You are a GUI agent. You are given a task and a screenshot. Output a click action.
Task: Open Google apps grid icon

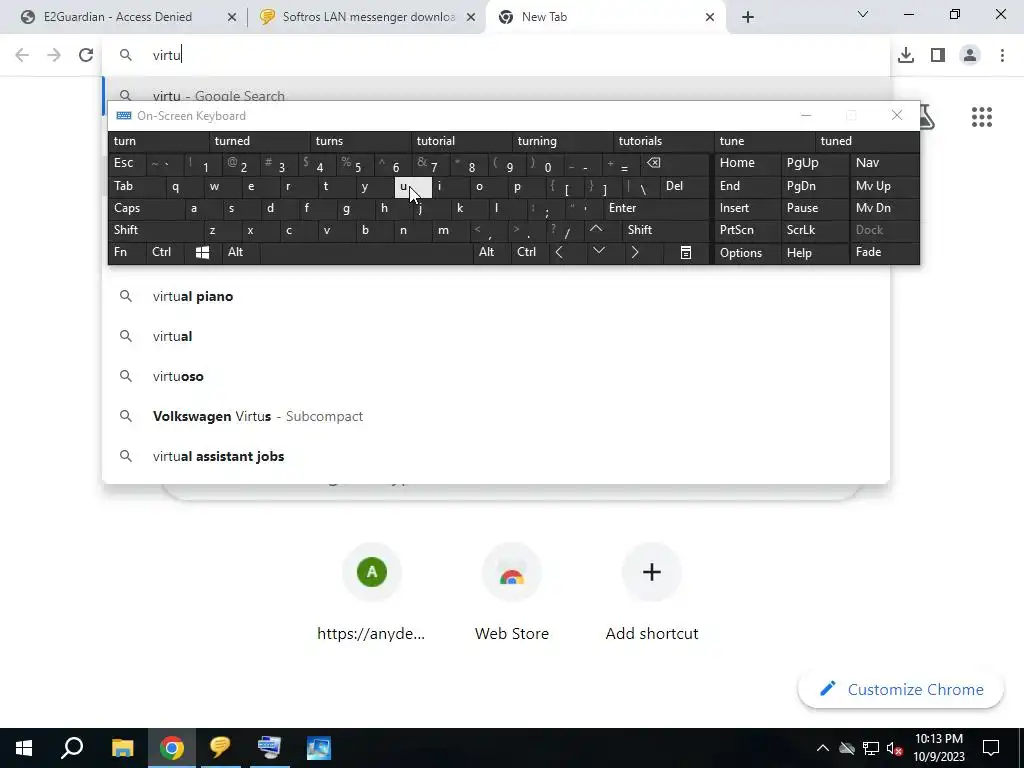click(x=982, y=118)
